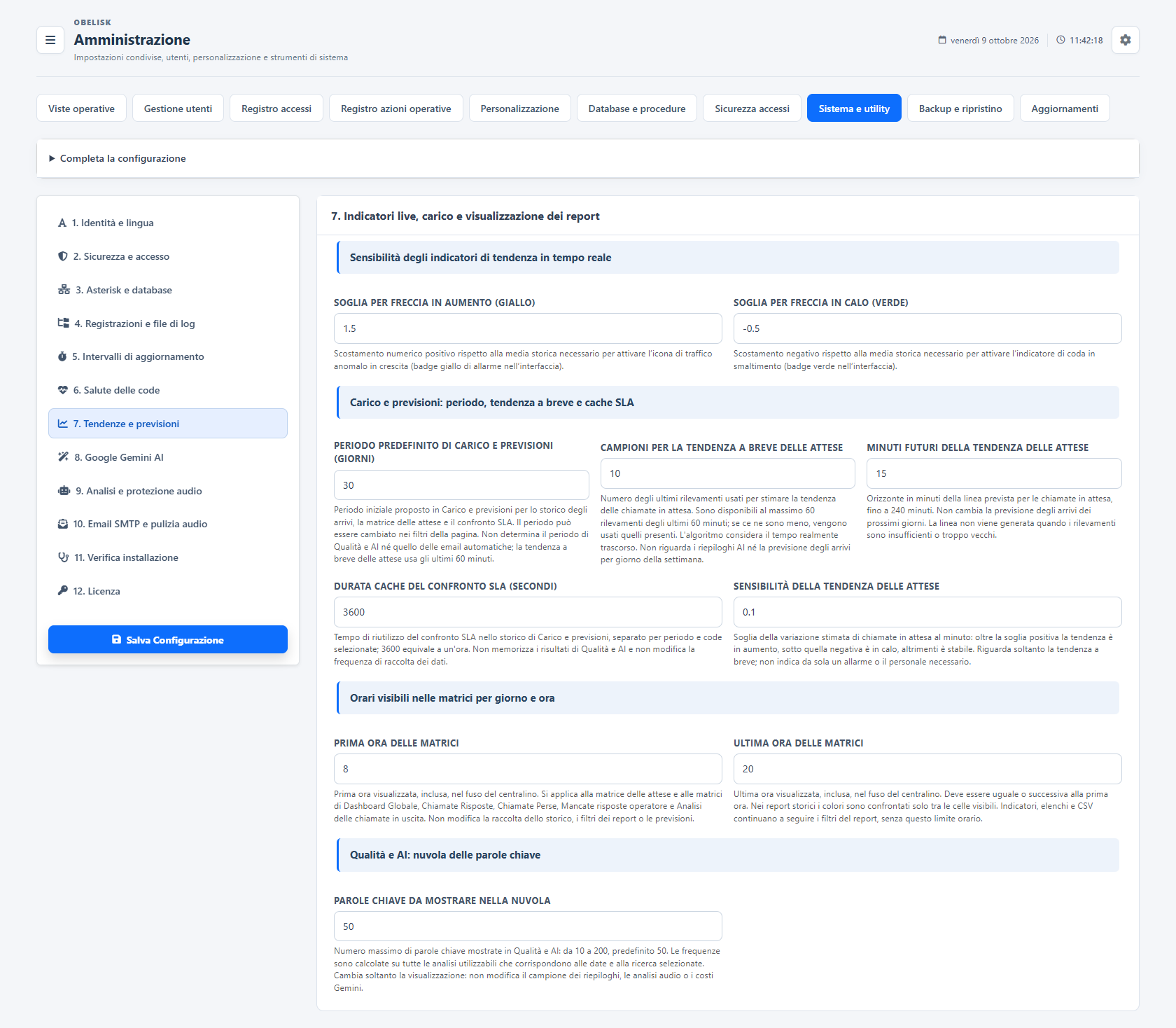Click the stethoscope icon for Verifica installazione

coord(64,557)
